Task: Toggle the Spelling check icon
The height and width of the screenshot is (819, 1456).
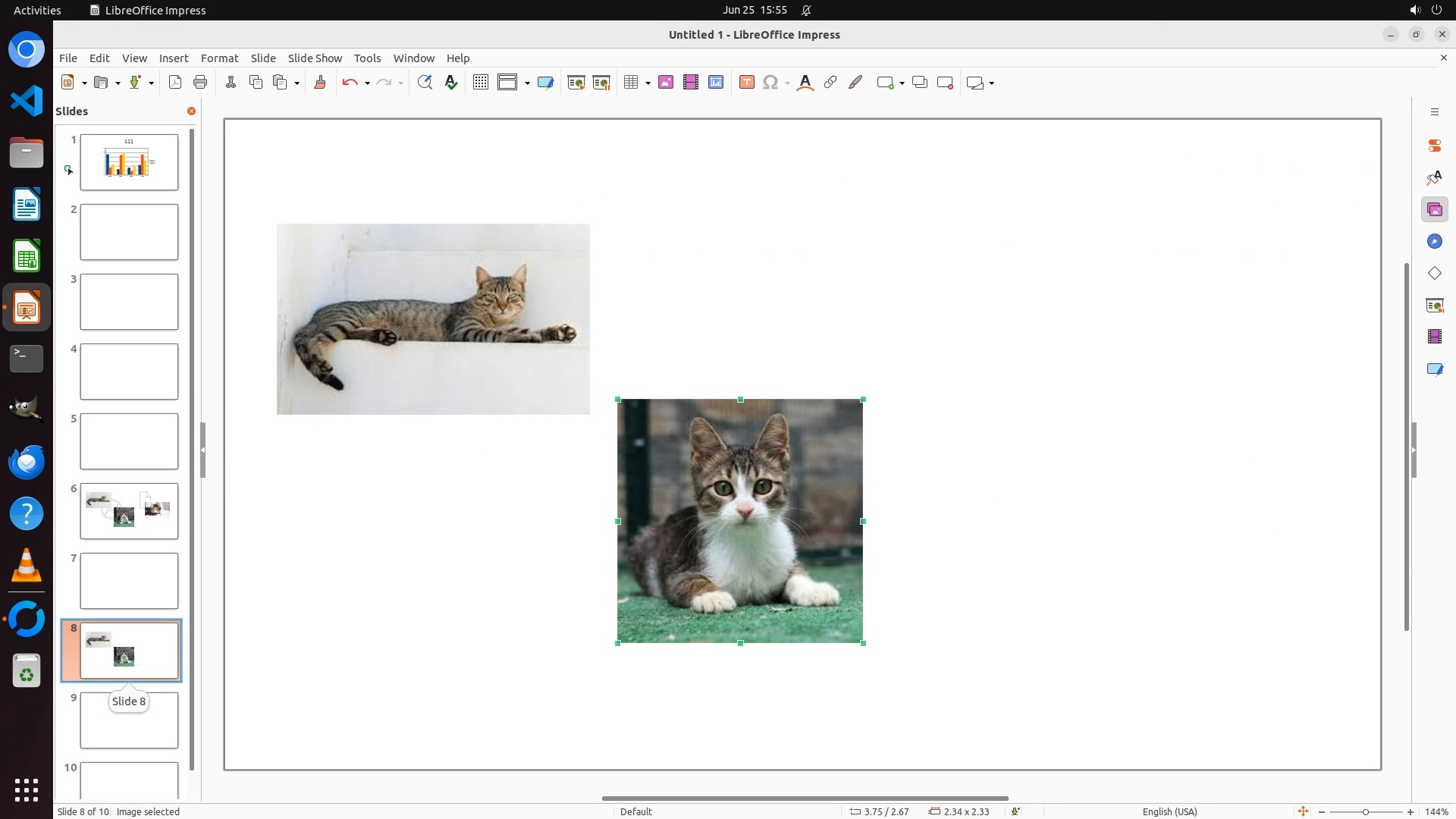Action: tap(451, 83)
